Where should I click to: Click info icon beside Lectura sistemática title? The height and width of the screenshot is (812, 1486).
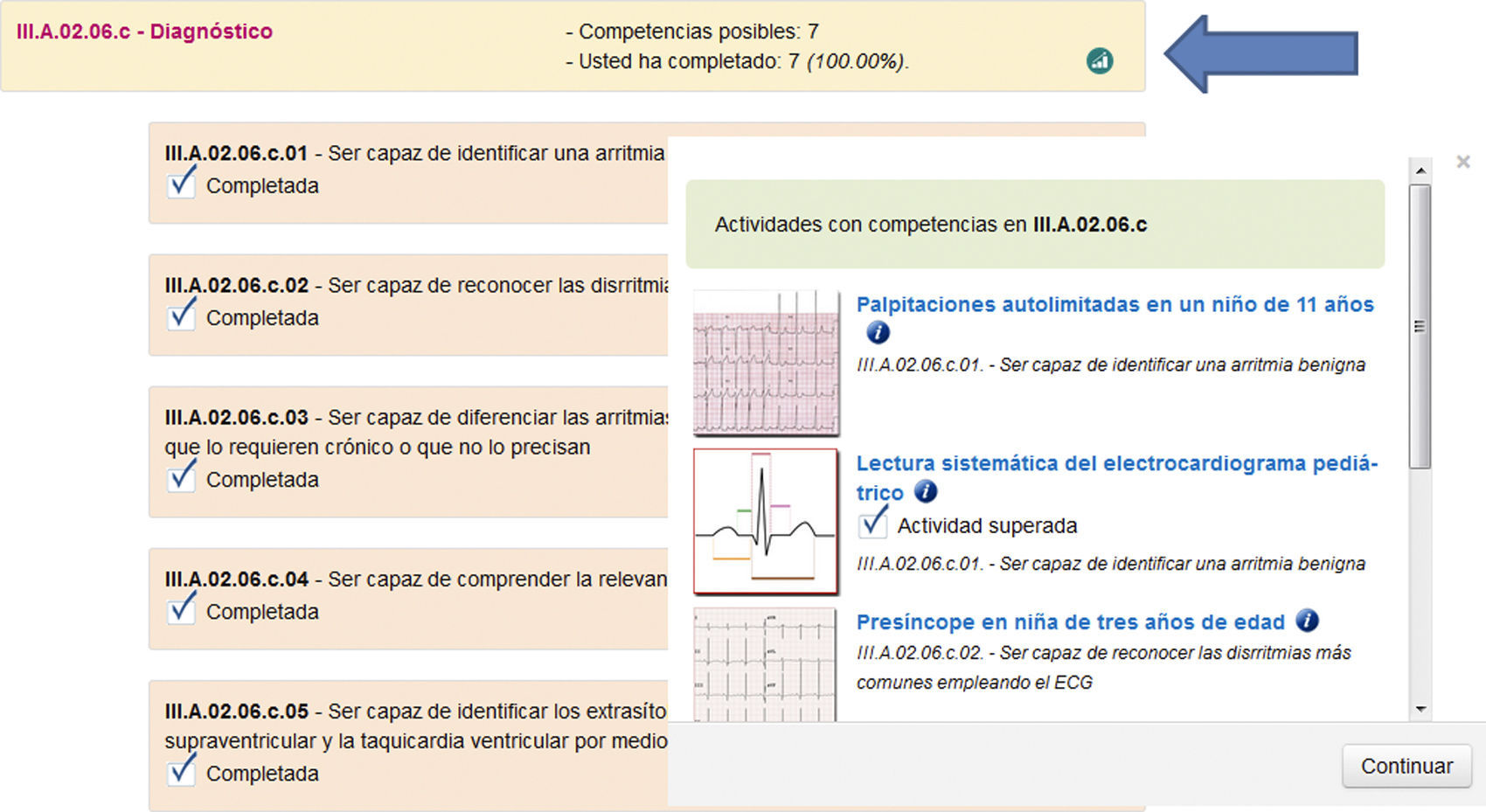click(926, 492)
